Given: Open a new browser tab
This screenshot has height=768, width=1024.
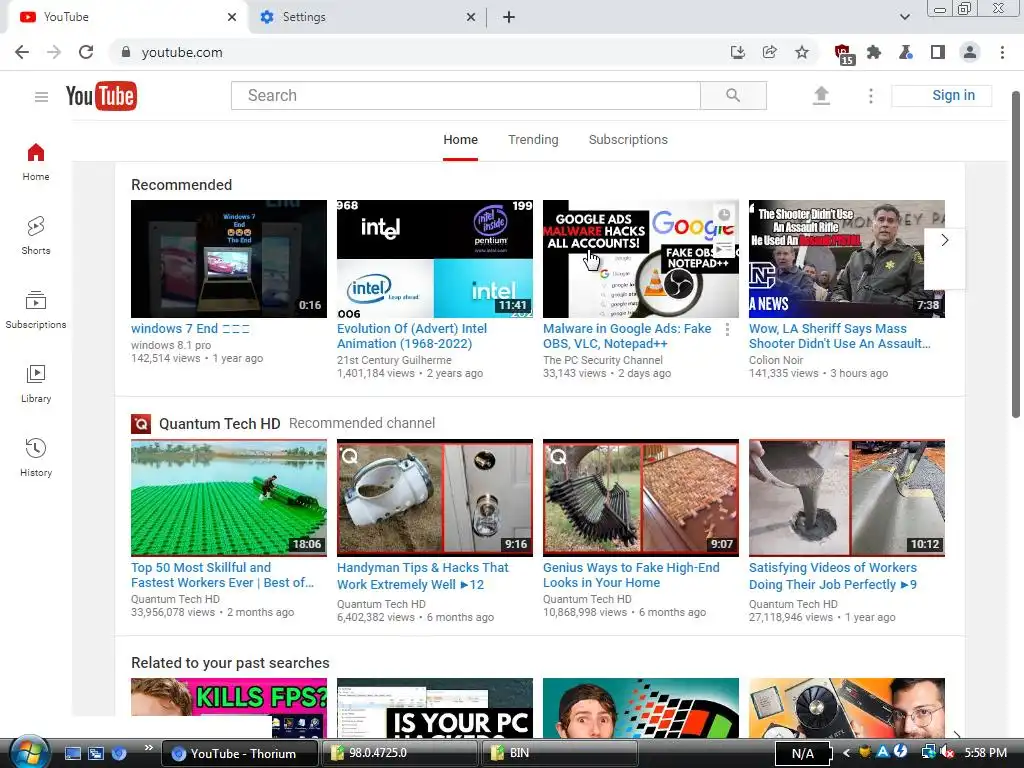Looking at the screenshot, I should pos(509,17).
